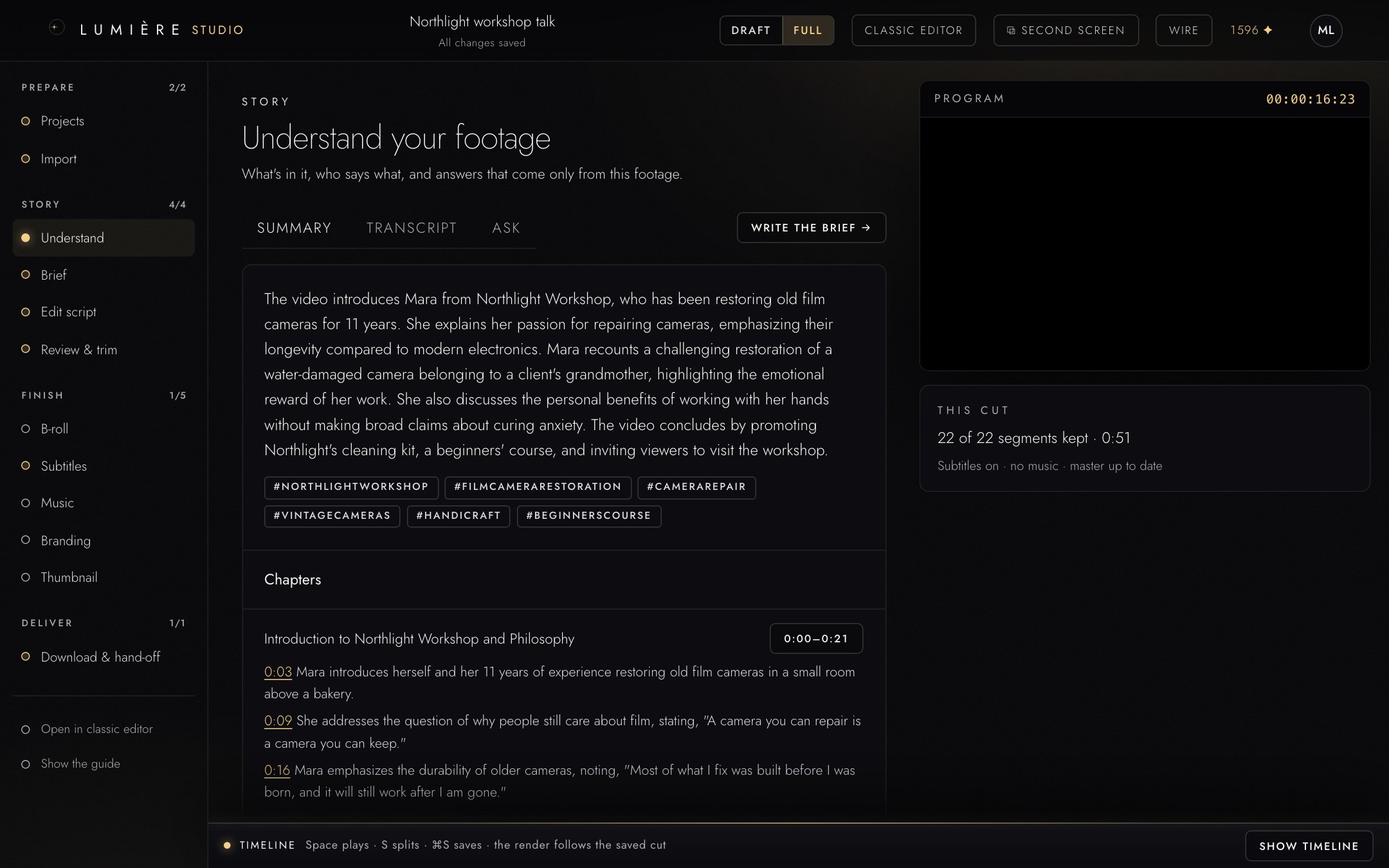Switch render mode to Draft
Image resolution: width=1389 pixels, height=868 pixels.
[x=750, y=30]
